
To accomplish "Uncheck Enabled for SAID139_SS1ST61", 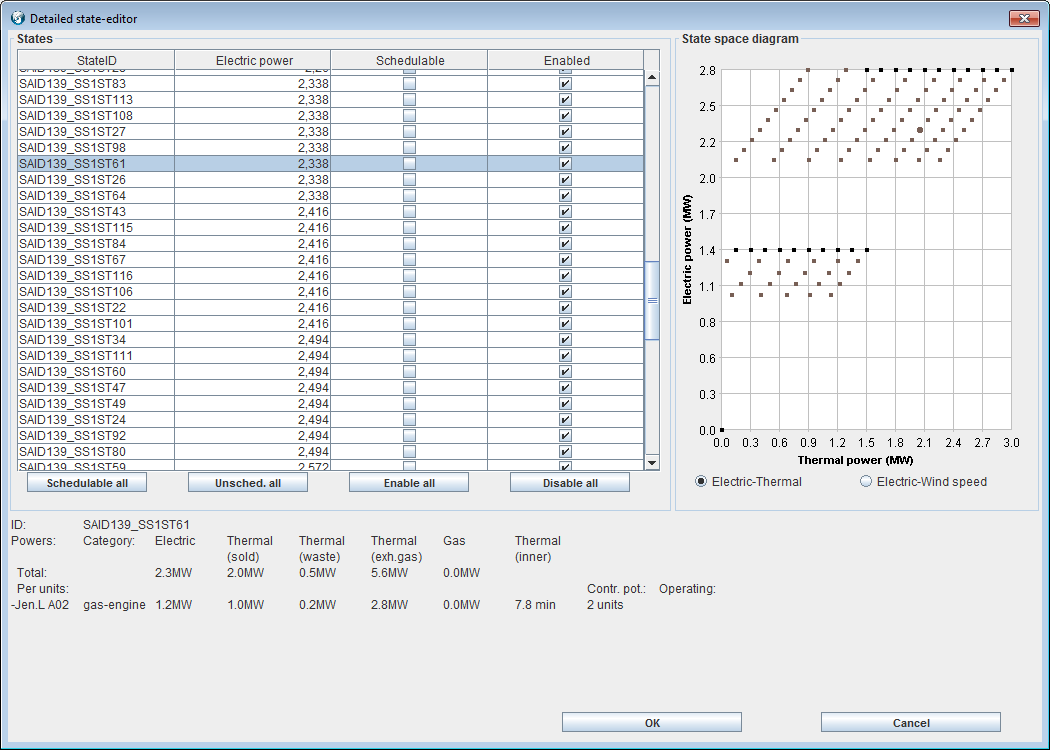I will pyautogui.click(x=565, y=163).
